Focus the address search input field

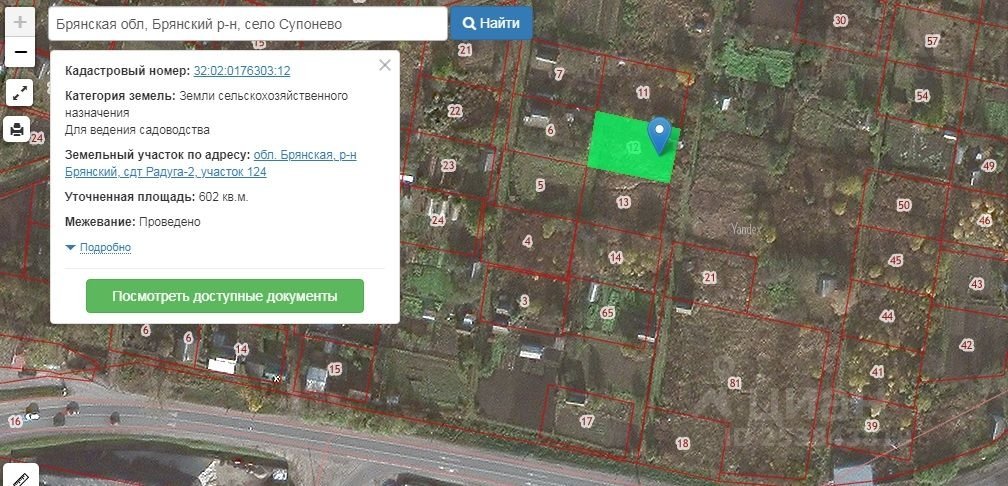(248, 24)
